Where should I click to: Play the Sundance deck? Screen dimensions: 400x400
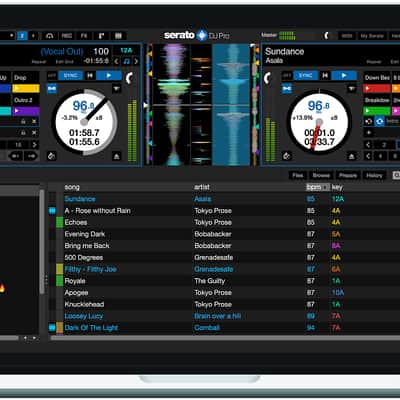point(344,76)
